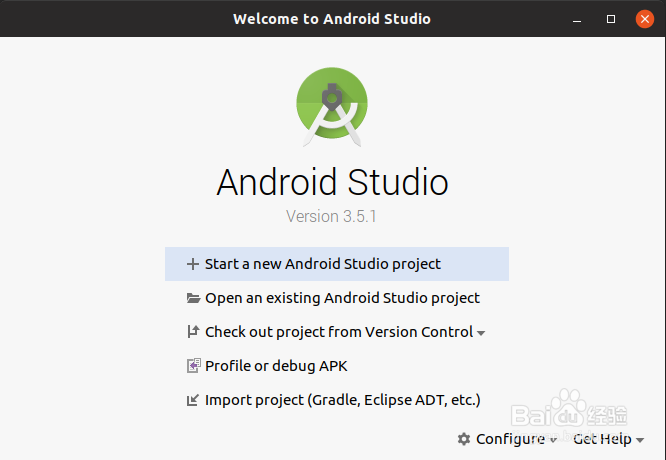Click the Profile or debug APK icon
The height and width of the screenshot is (460, 666).
(193, 366)
